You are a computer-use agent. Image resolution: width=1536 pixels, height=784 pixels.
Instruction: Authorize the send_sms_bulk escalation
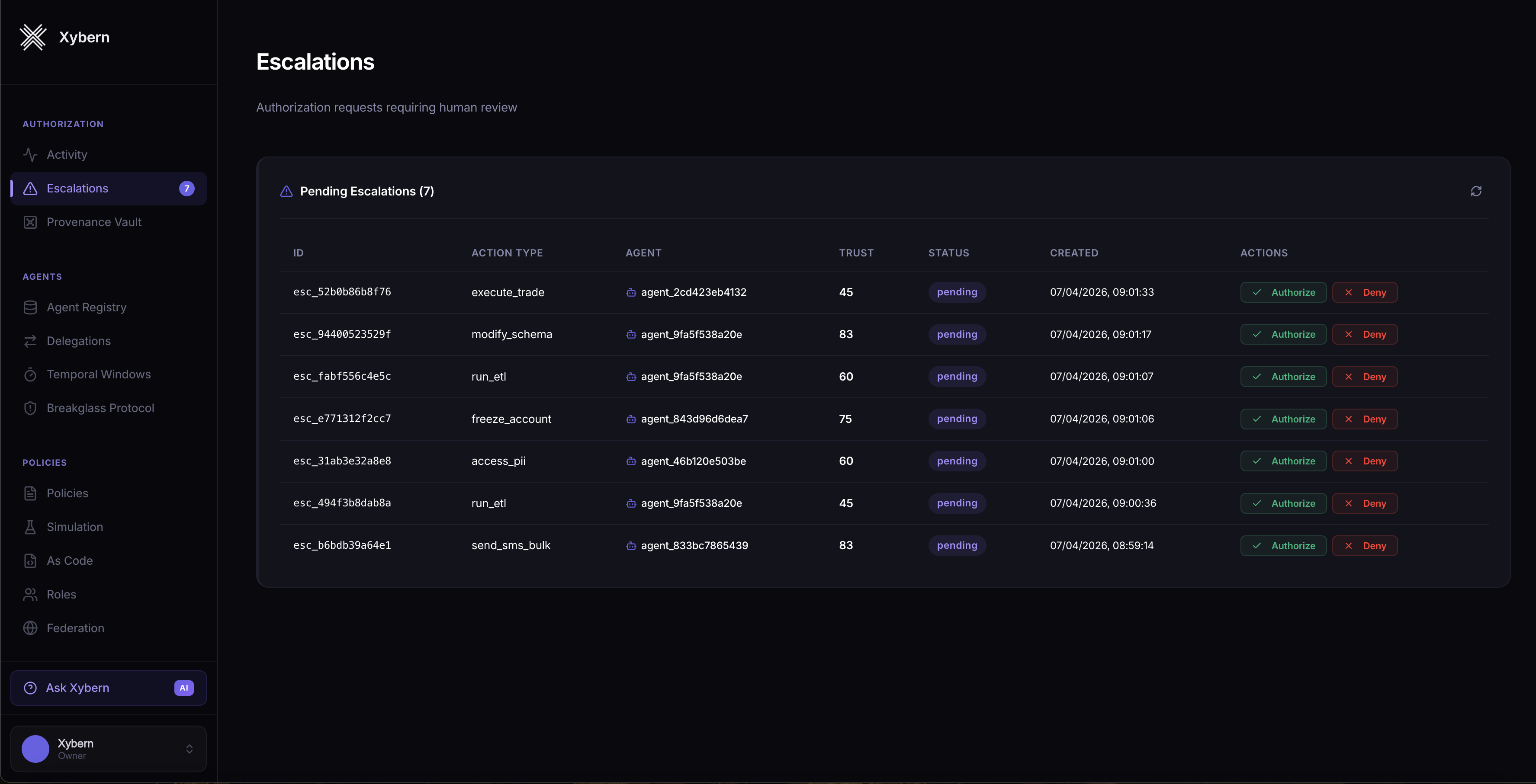coord(1283,546)
